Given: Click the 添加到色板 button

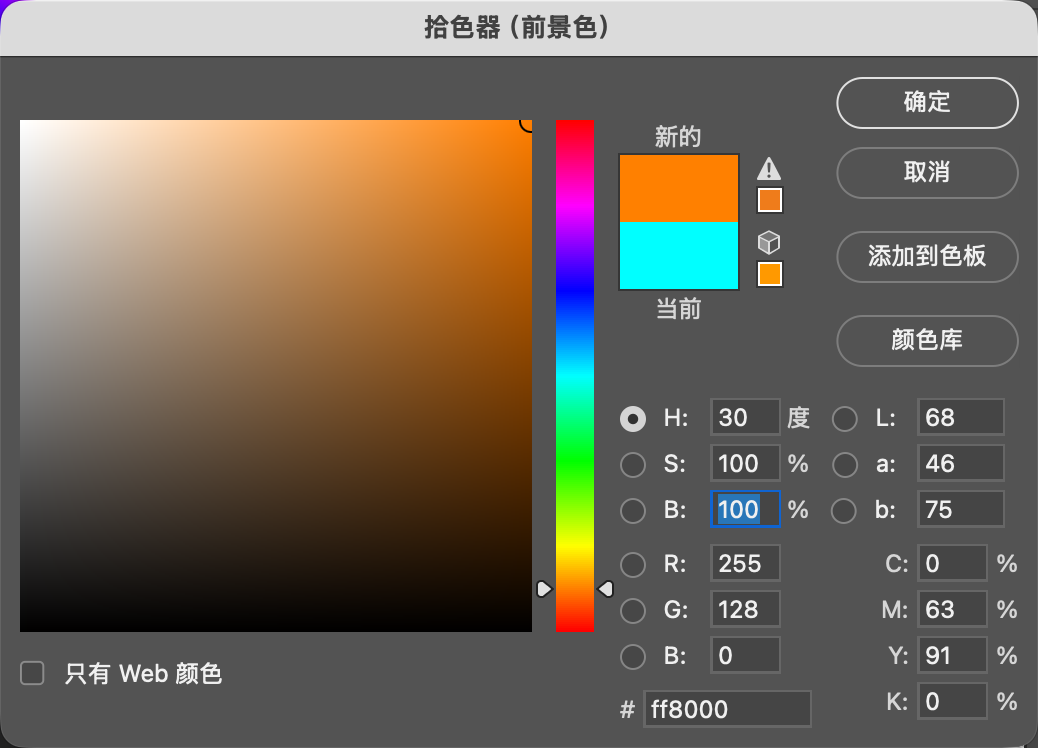Looking at the screenshot, I should pos(927,256).
